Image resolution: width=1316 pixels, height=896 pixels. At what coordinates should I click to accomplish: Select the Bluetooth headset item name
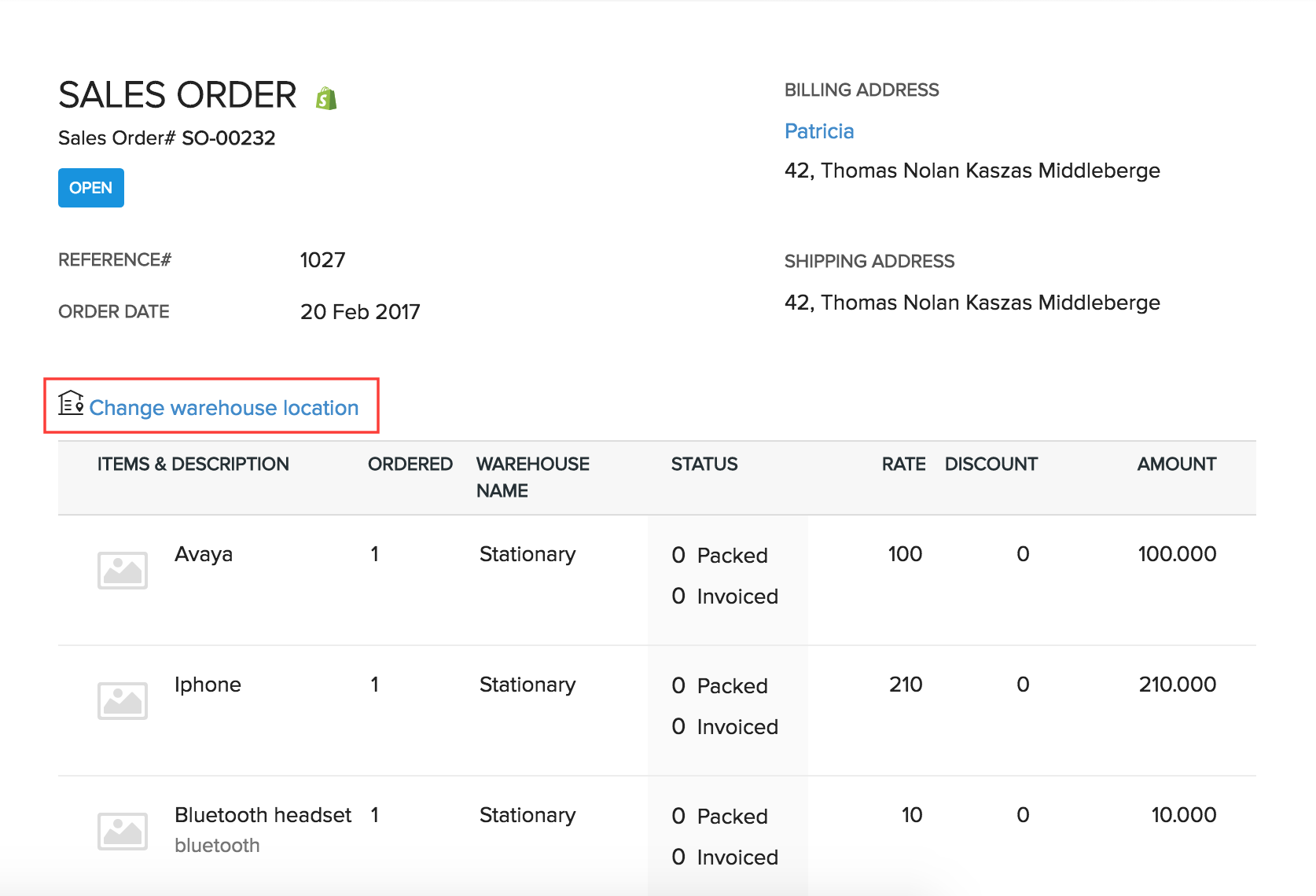click(x=263, y=815)
